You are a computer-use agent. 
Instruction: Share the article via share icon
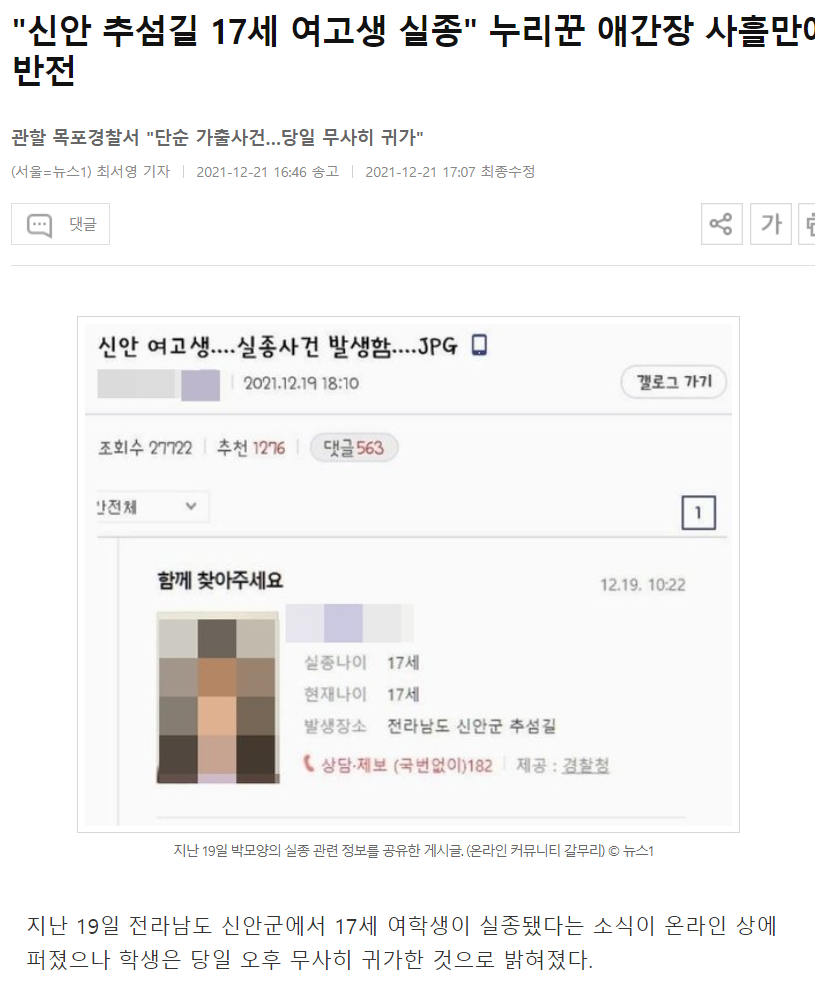pyautogui.click(x=721, y=224)
